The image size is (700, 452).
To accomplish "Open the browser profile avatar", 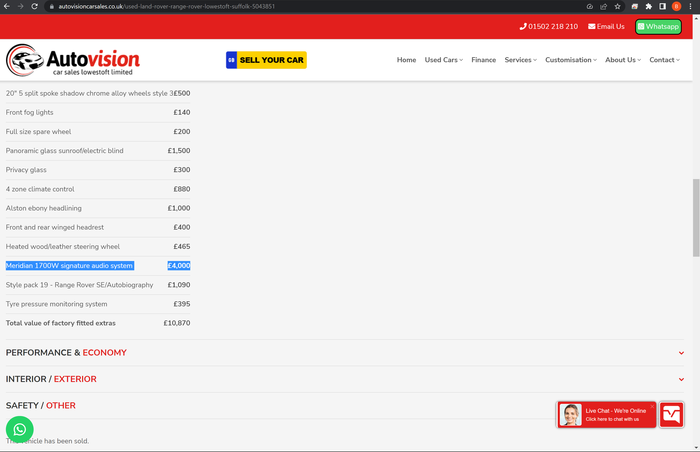I will [x=676, y=6].
